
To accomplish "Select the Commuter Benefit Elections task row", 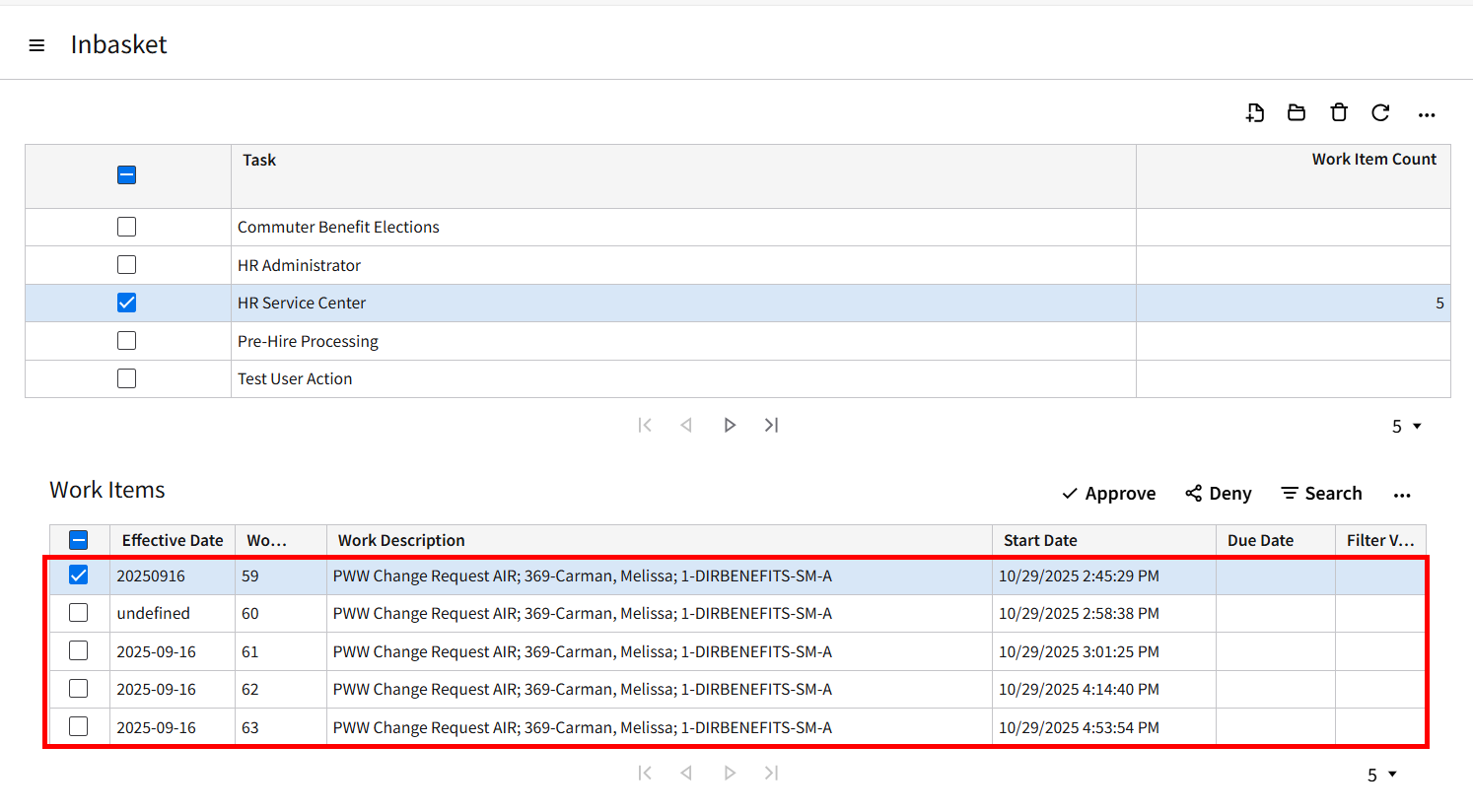I will pos(737,227).
